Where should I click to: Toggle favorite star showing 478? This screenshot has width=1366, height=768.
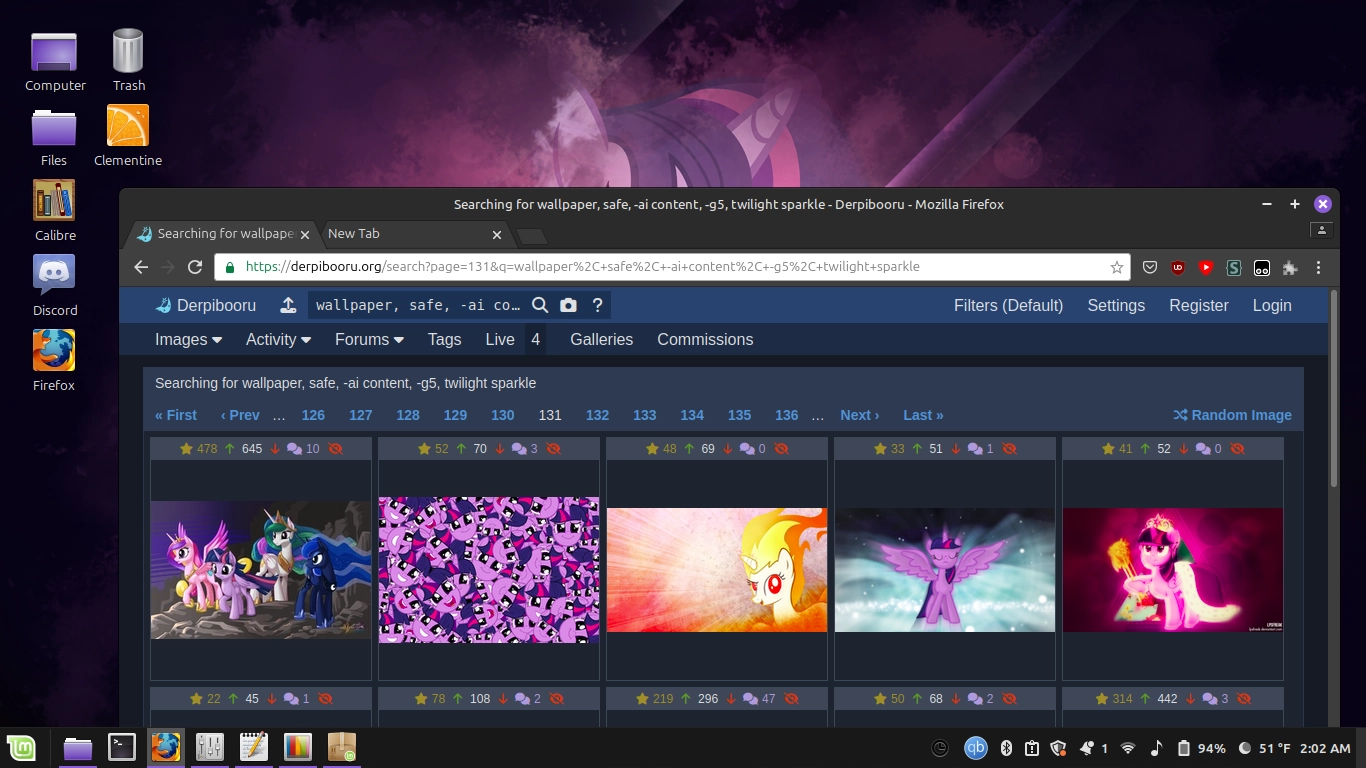coord(198,449)
